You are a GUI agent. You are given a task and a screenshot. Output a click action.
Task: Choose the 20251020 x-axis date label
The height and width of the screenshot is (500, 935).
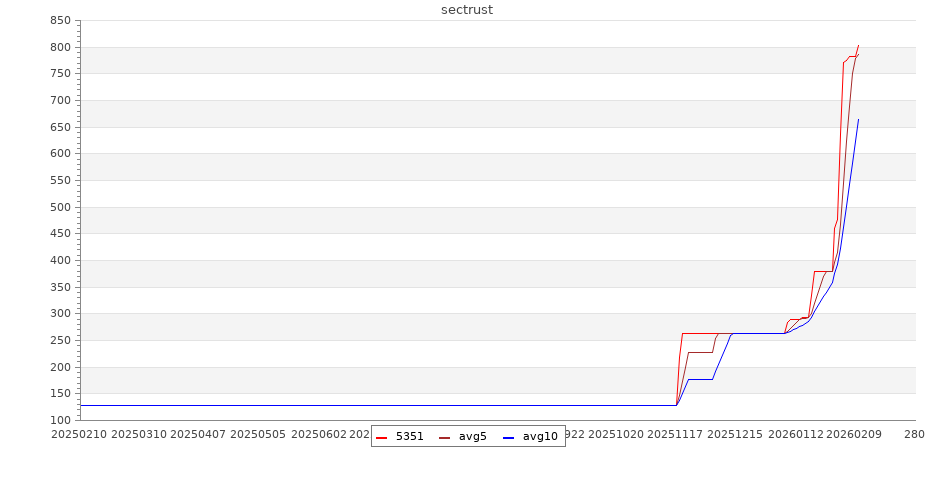[x=616, y=434]
